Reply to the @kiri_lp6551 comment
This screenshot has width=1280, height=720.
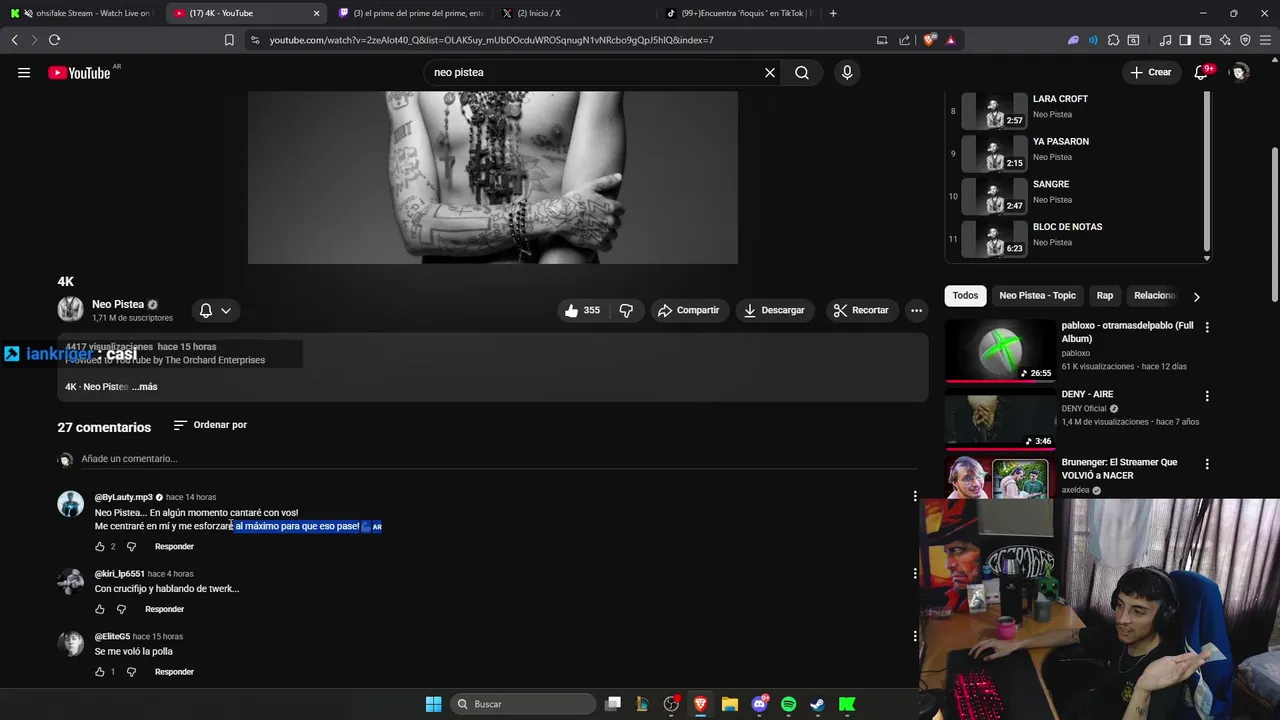click(x=164, y=609)
